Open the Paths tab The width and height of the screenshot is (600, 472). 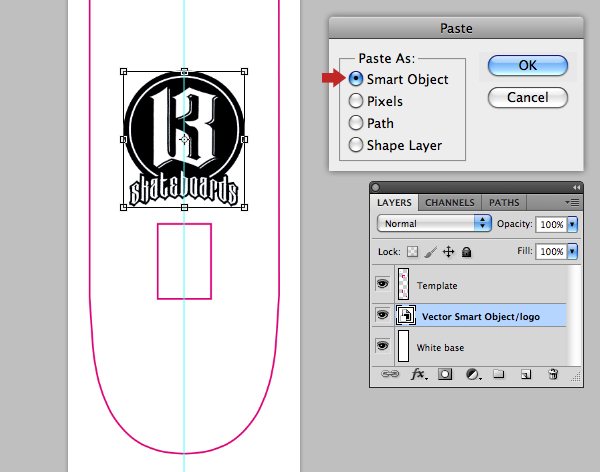tap(504, 203)
